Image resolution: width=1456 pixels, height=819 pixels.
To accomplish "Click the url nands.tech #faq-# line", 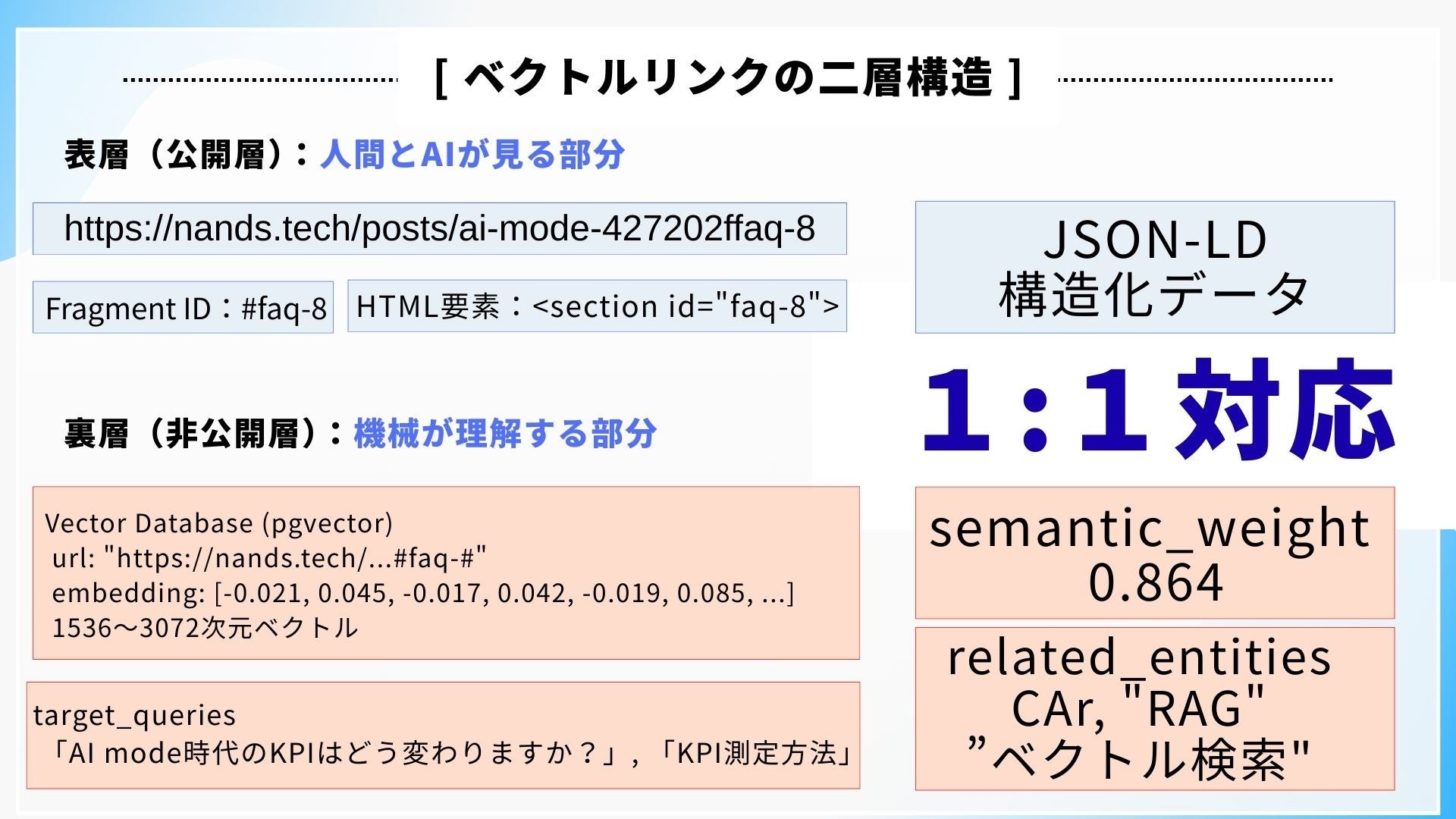I will tap(269, 558).
